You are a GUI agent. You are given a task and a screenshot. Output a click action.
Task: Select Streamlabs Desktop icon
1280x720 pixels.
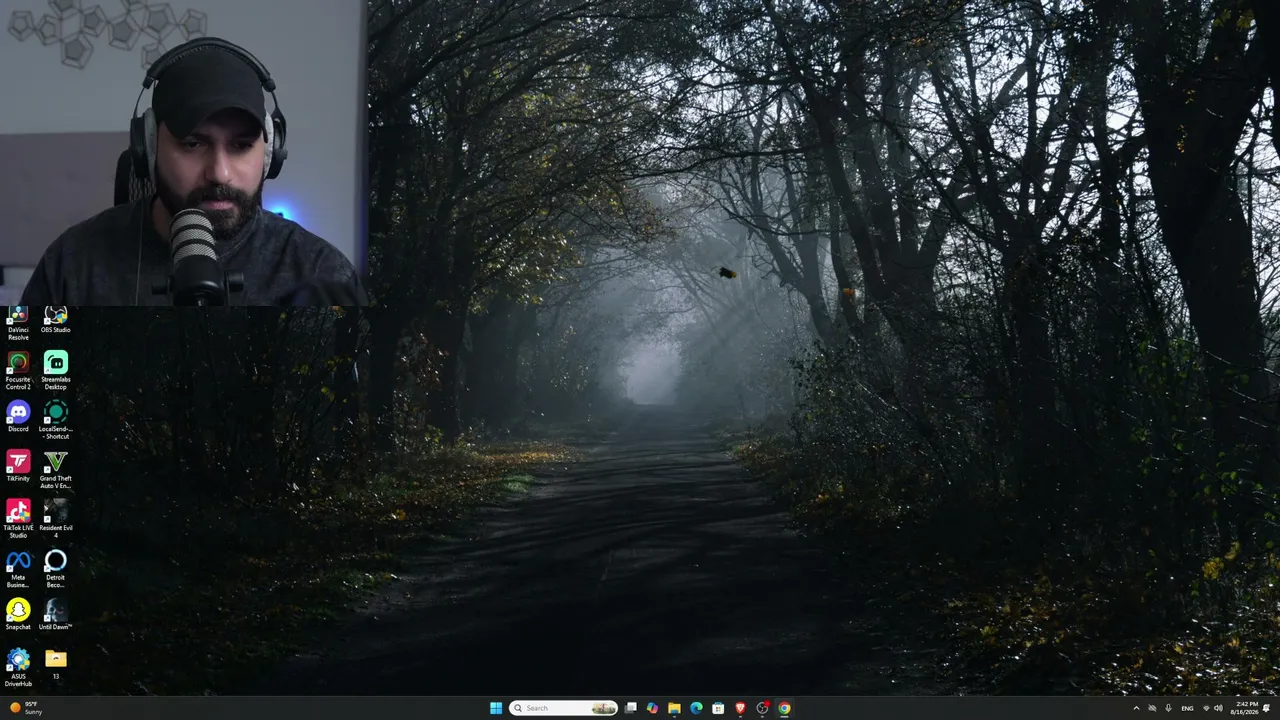click(55, 370)
